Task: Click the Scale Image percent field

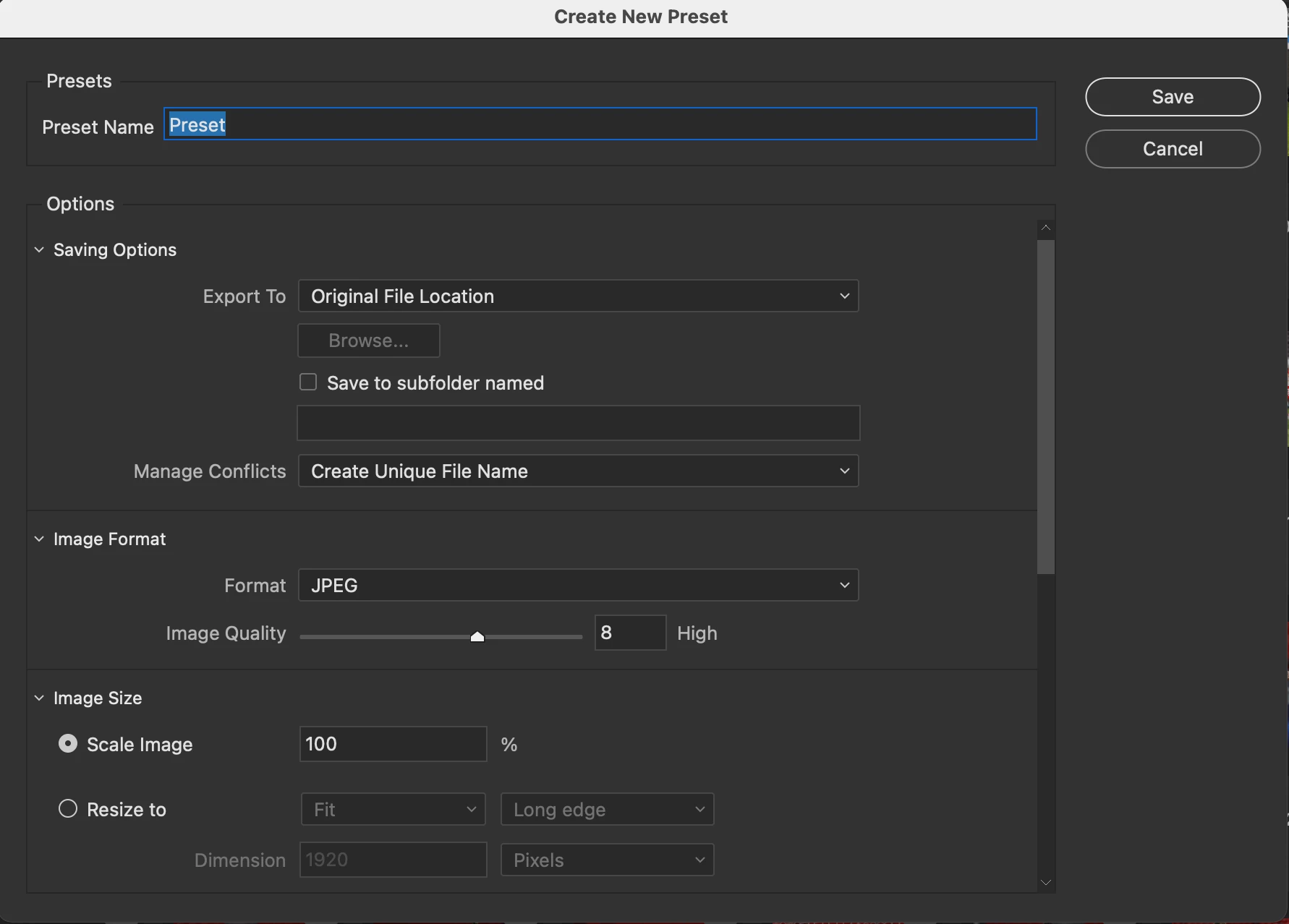Action: click(x=393, y=744)
